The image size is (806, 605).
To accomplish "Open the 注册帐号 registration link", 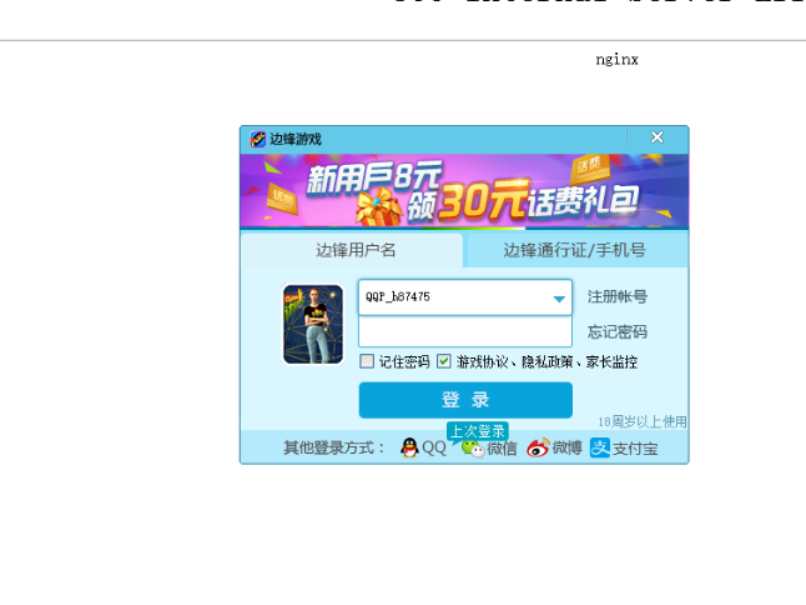I will (617, 297).
